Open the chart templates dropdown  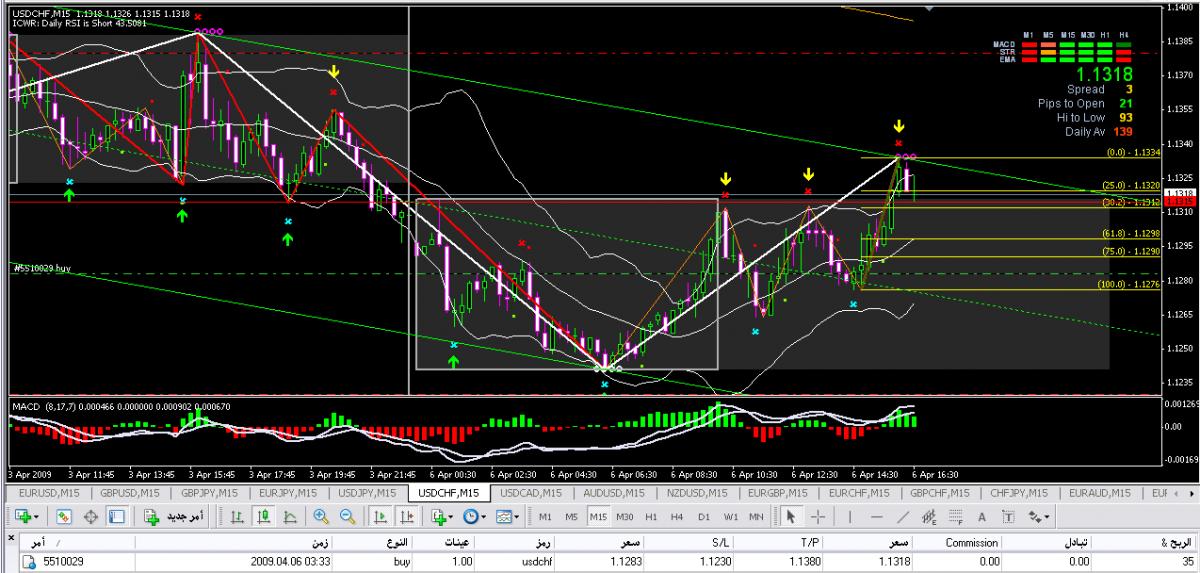point(507,517)
